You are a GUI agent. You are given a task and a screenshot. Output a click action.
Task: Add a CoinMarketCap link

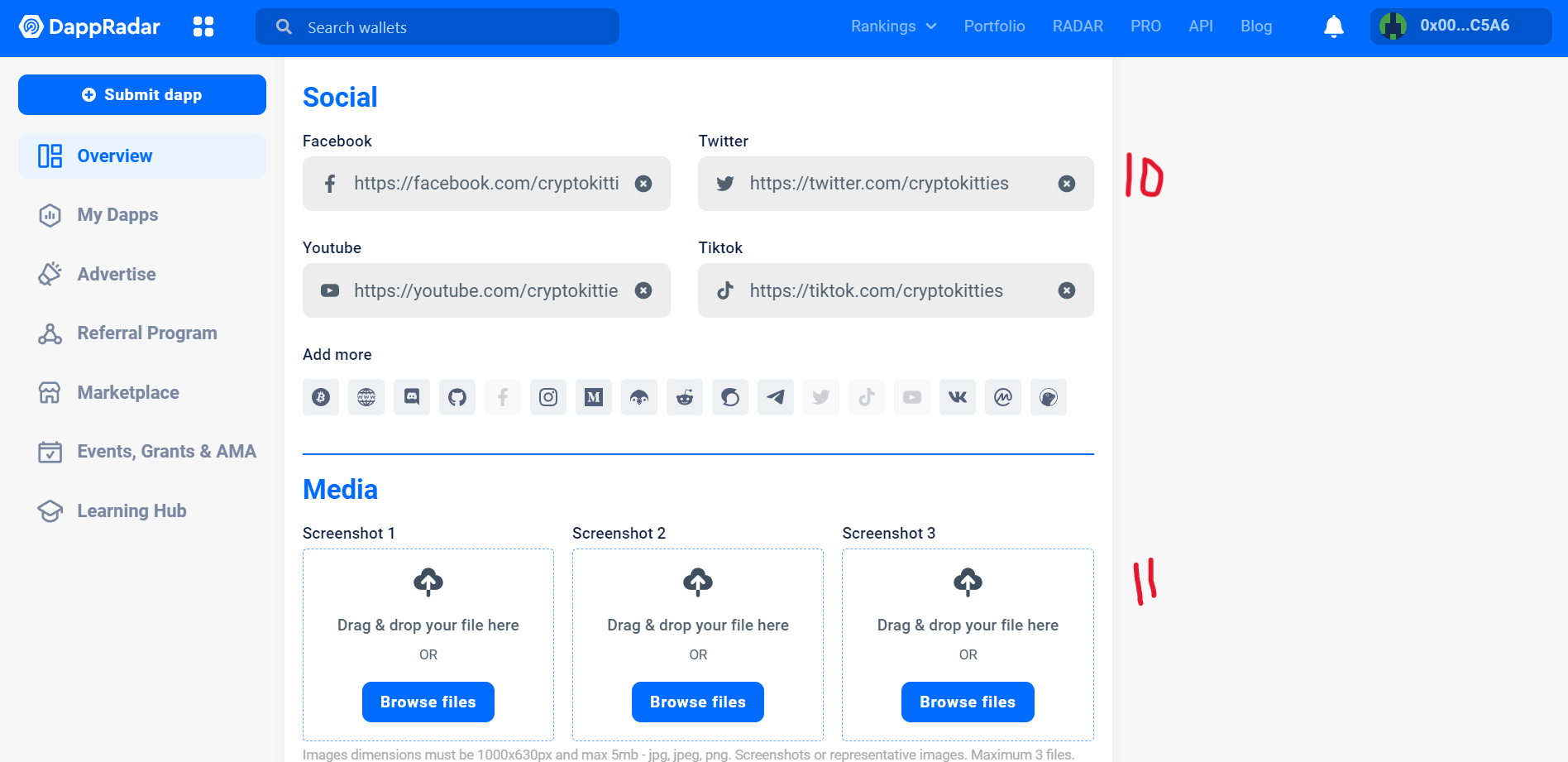tap(1003, 397)
